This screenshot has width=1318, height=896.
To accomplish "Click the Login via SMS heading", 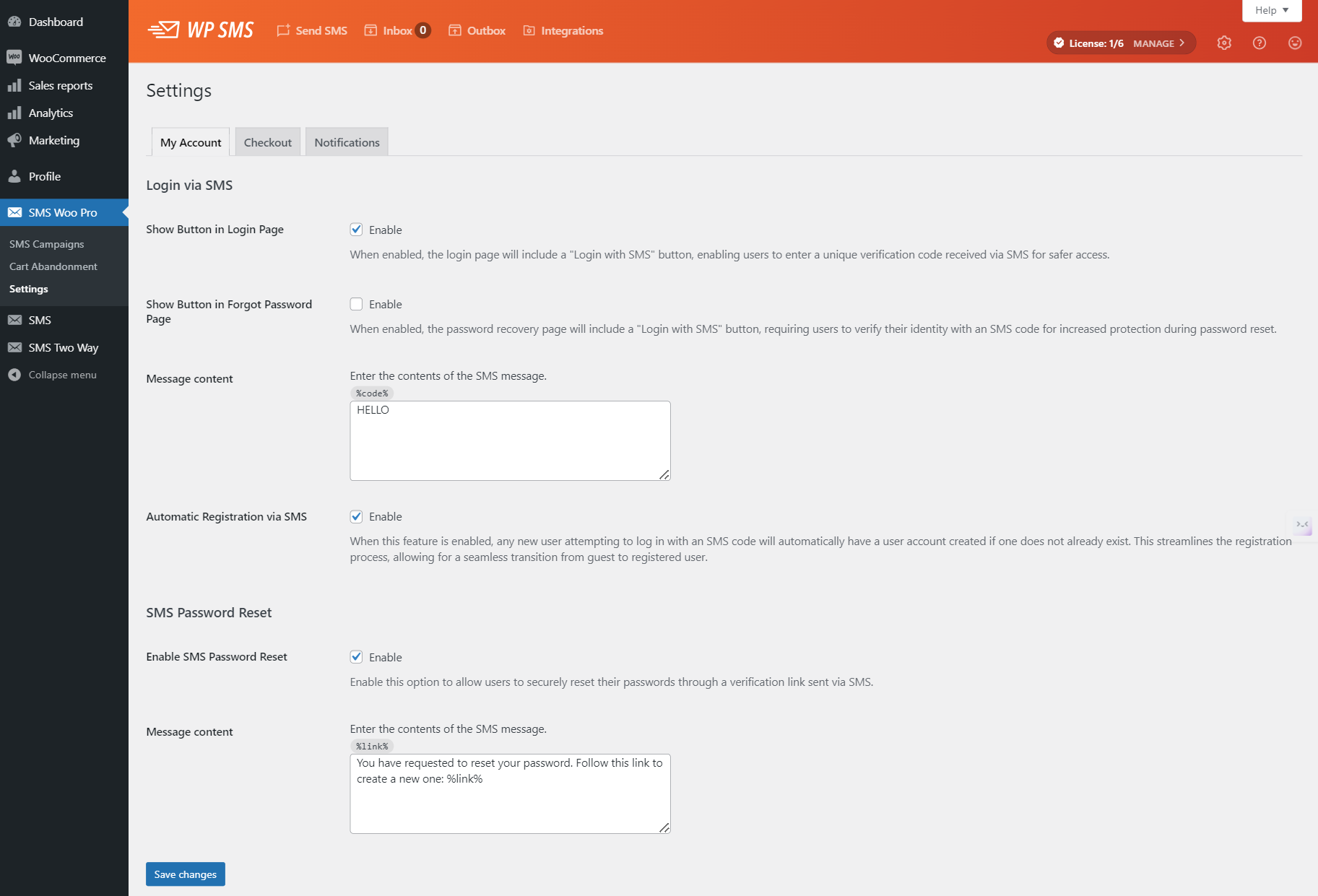I will tap(189, 185).
